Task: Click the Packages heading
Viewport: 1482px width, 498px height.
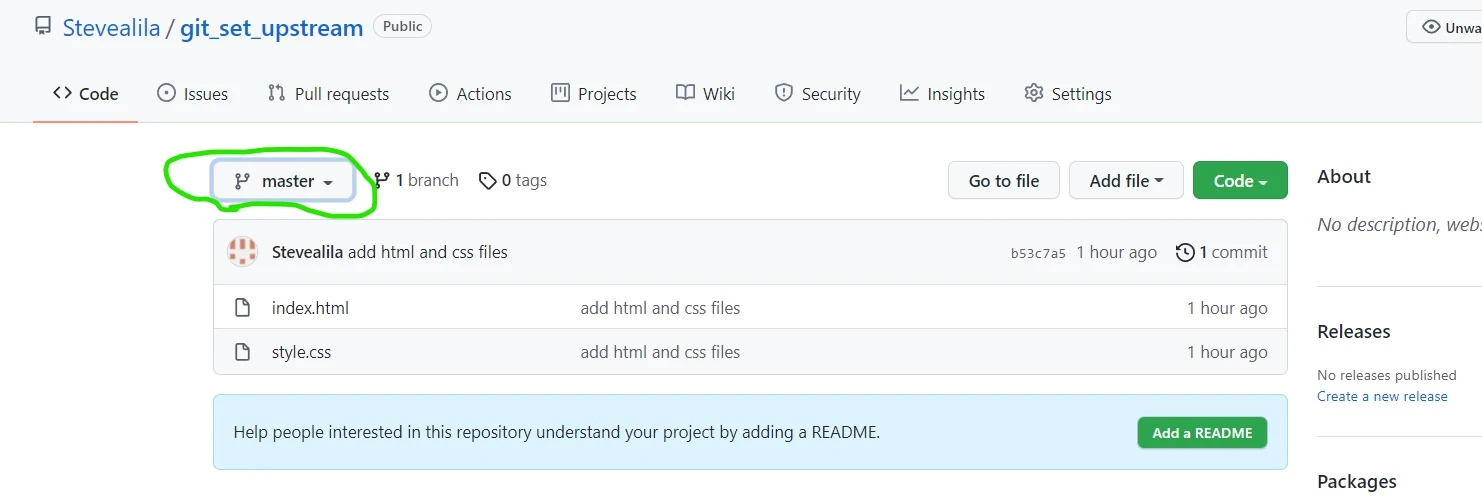Action: click(1357, 481)
